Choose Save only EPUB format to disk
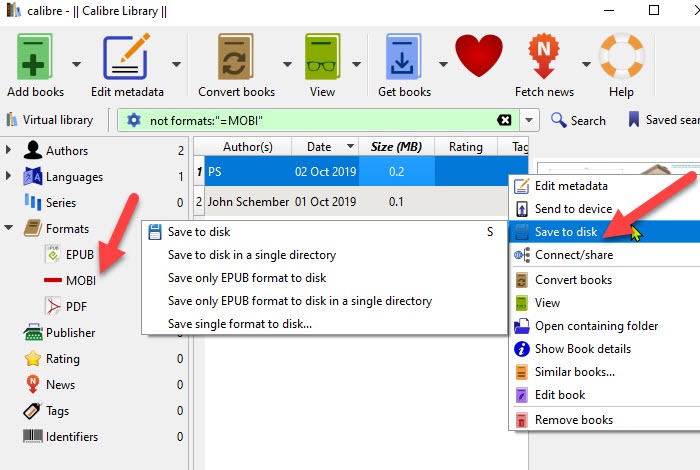The height and width of the screenshot is (470, 700). point(325,278)
